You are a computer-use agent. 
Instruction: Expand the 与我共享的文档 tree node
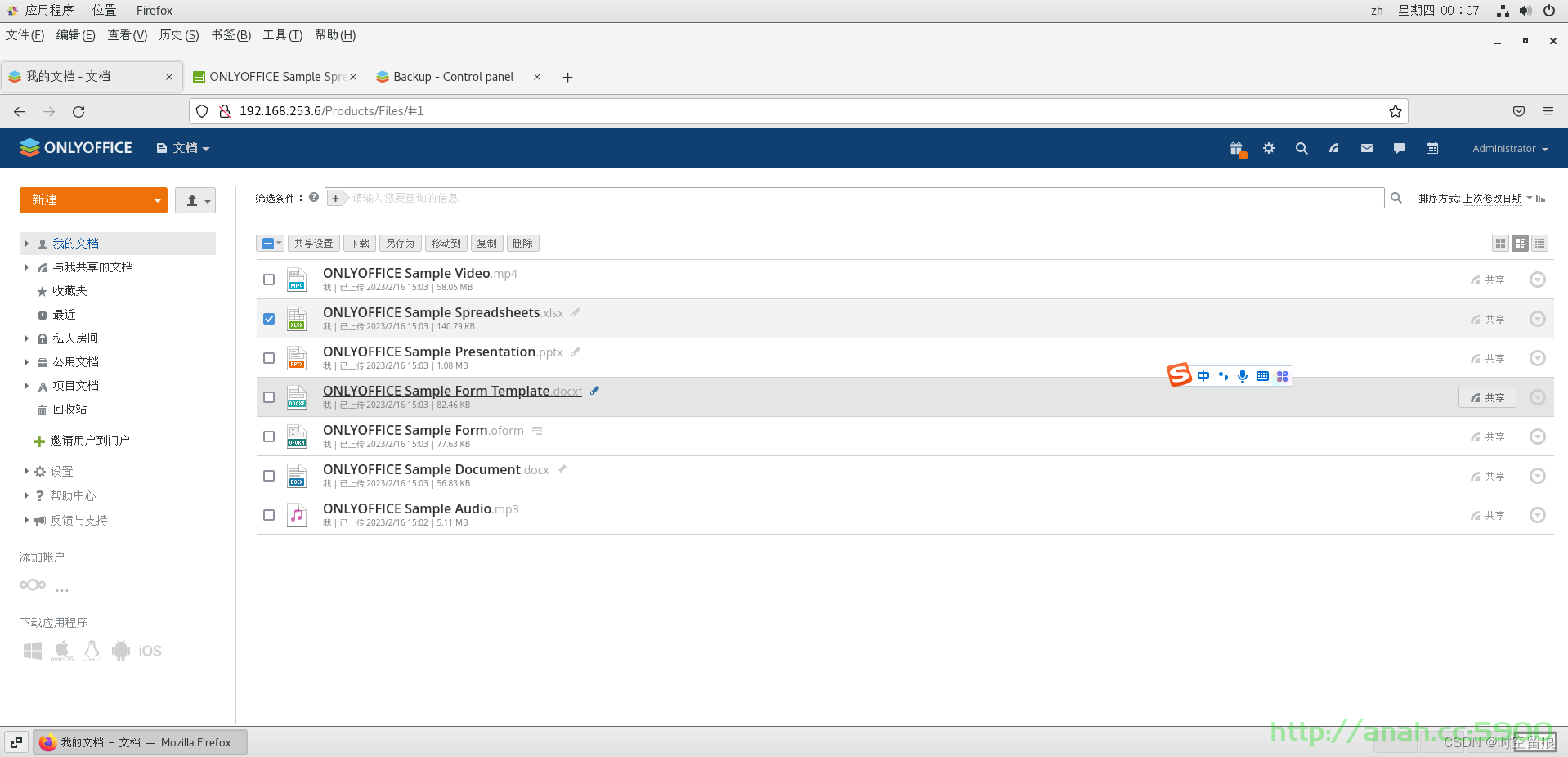(x=26, y=267)
